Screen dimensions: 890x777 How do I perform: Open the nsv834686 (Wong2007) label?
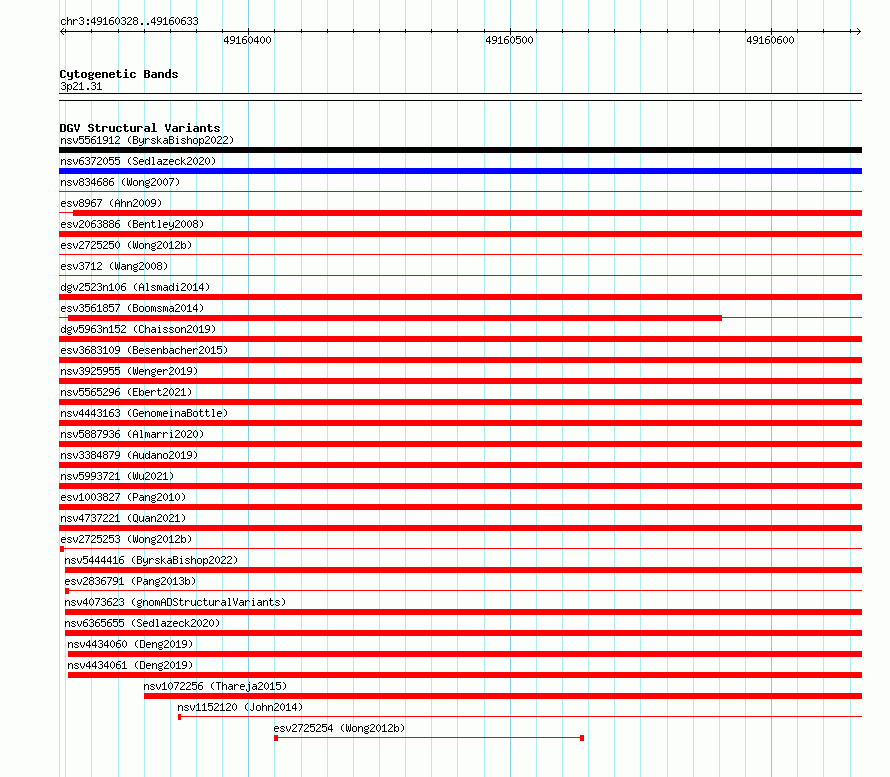pos(120,182)
